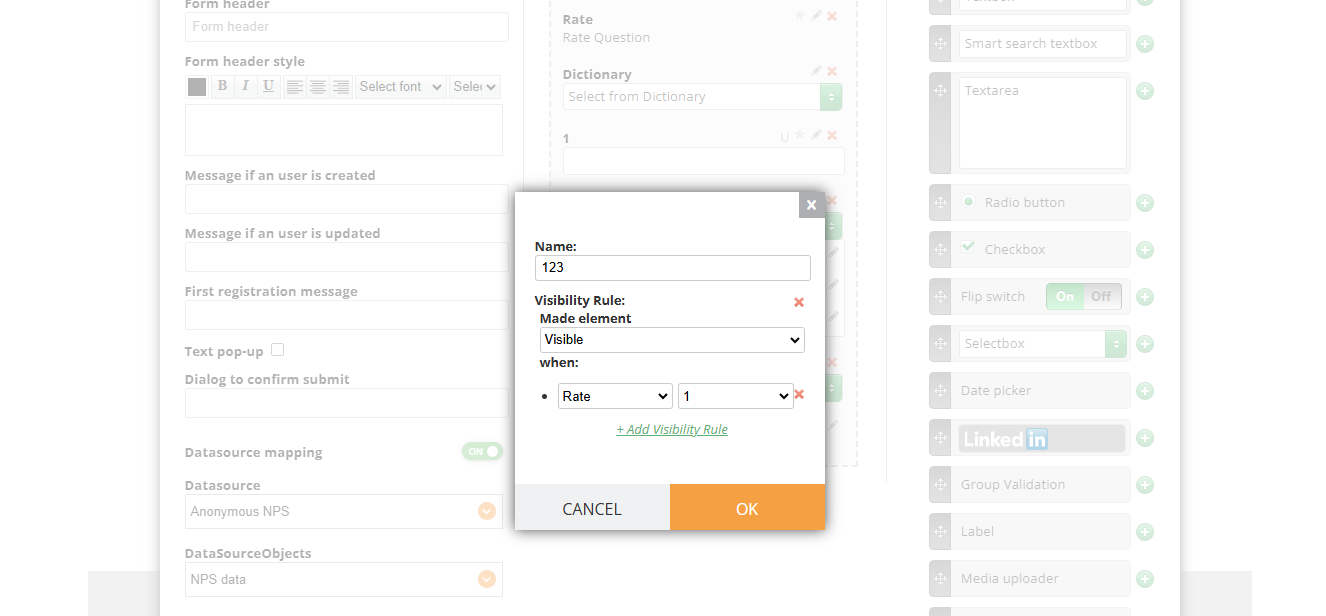This screenshot has height=616, width=1326.
Task: Add the Date picker element
Action: [1145, 391]
